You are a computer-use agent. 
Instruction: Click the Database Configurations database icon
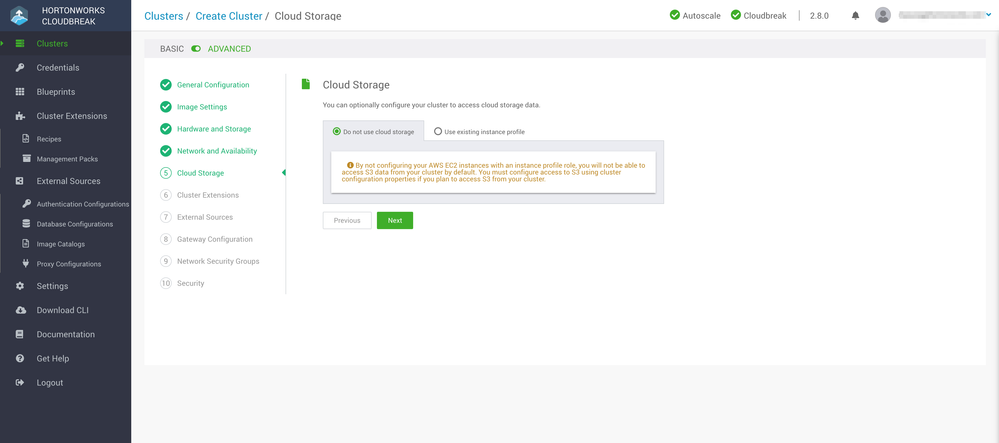[26, 224]
